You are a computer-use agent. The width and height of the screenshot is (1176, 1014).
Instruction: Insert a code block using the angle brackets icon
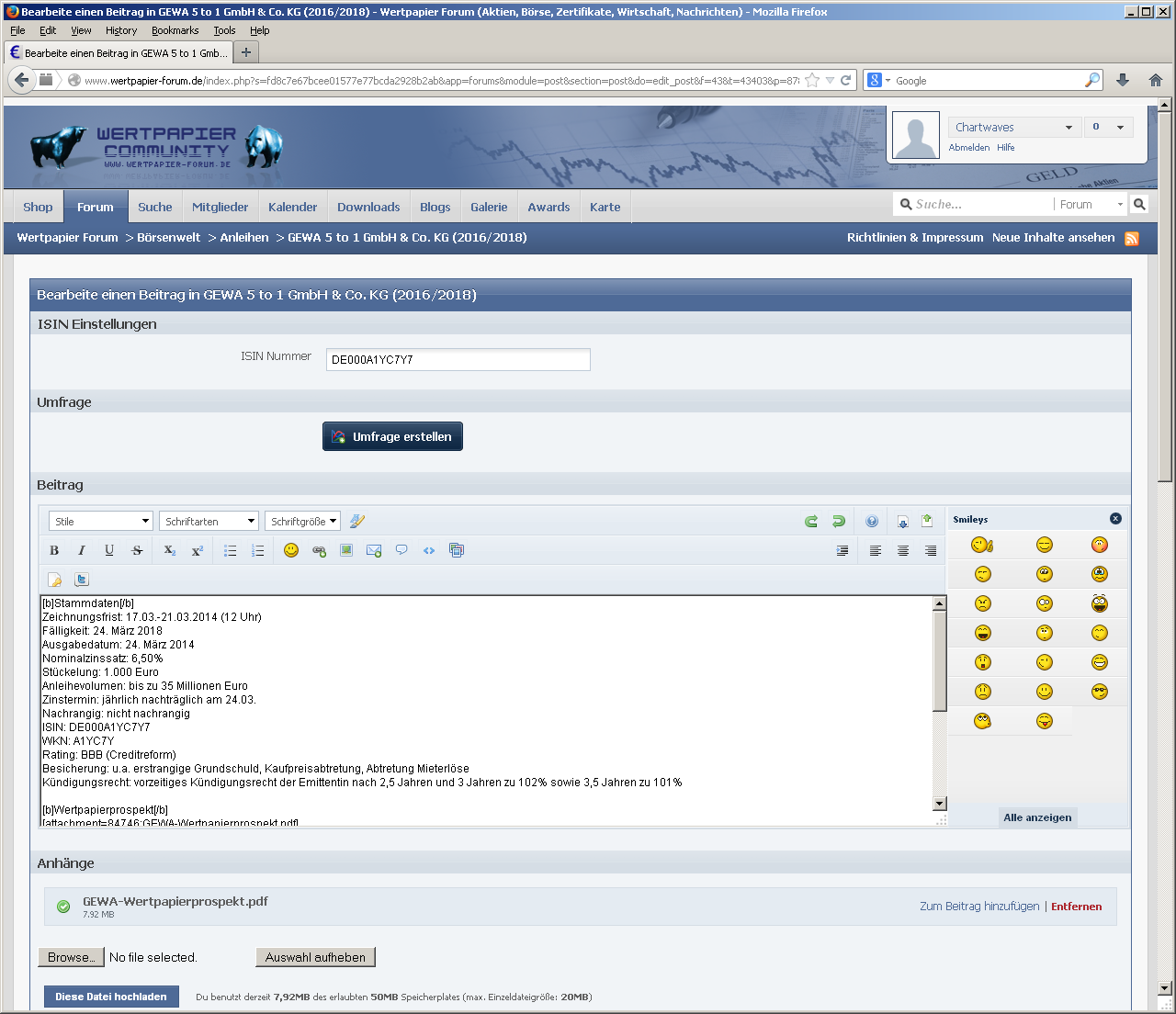tap(429, 550)
